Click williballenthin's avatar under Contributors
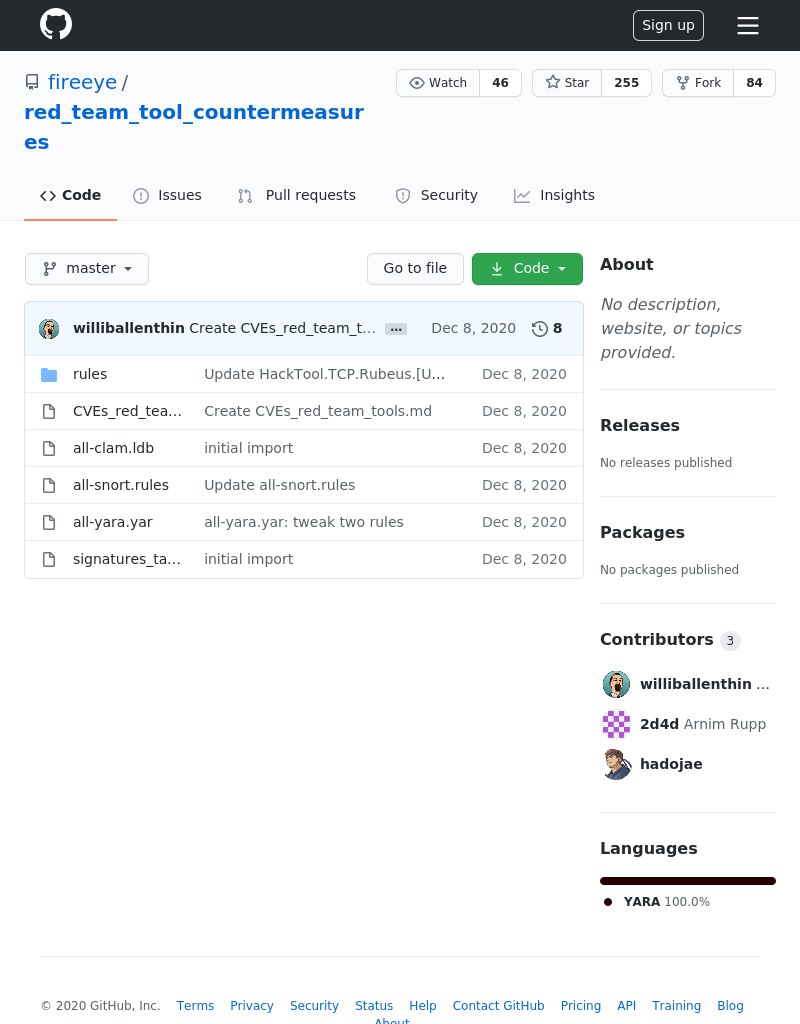Image resolution: width=800 pixels, height=1024 pixels. point(616,684)
